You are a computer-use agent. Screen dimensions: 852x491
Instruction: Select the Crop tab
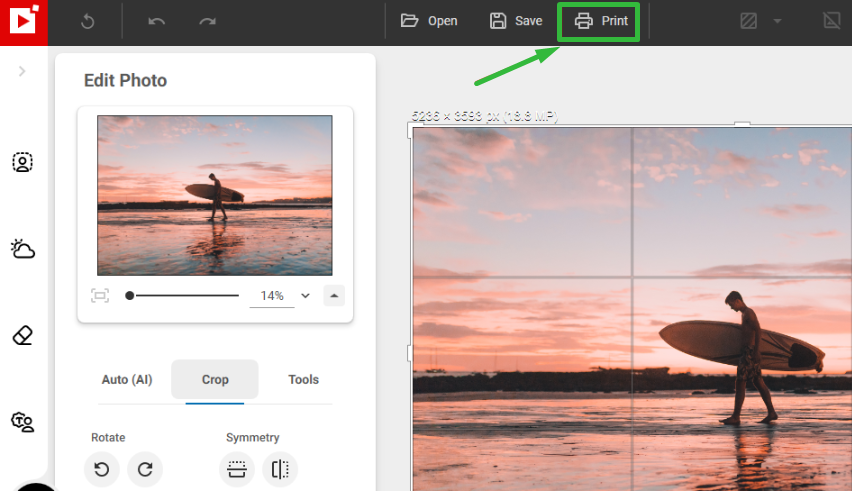(x=215, y=380)
